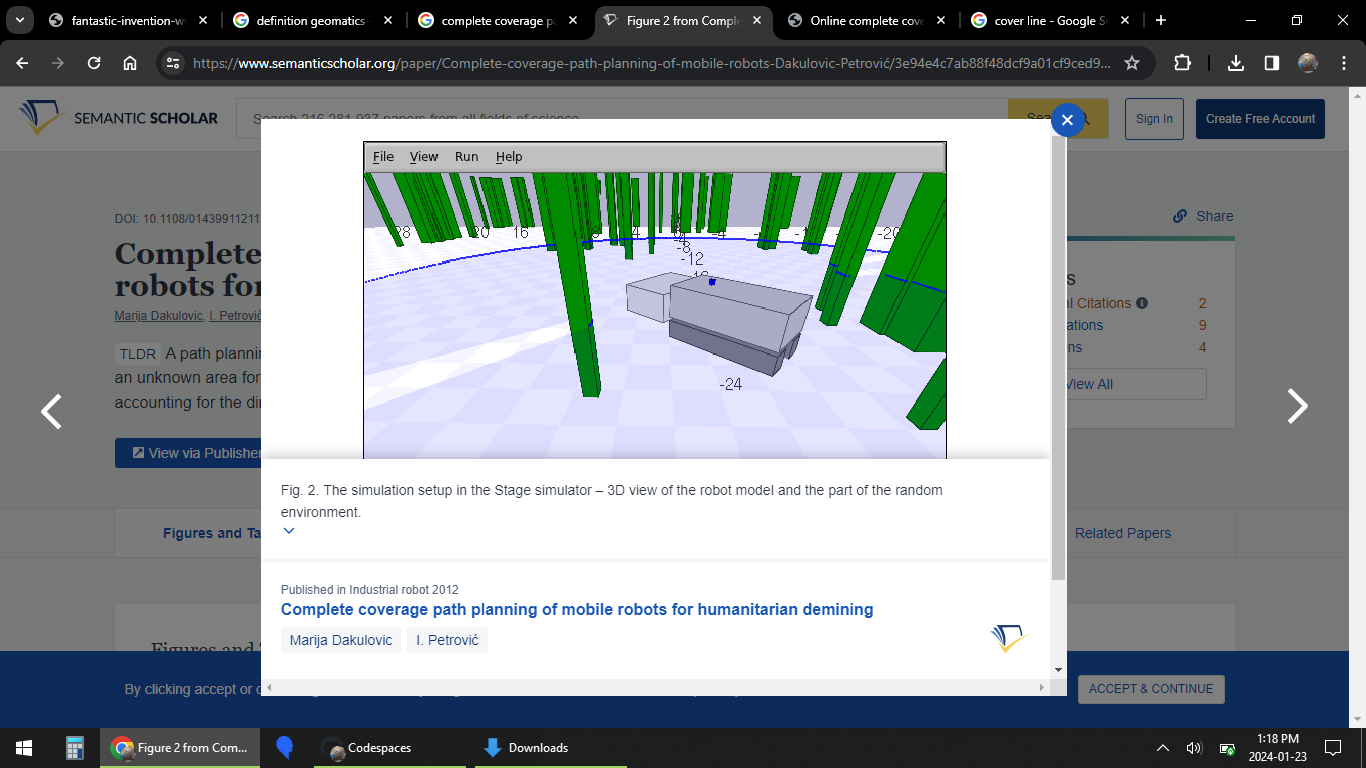Select author Marija Dakulovic chip in modal
This screenshot has height=768, width=1366.
pyautogui.click(x=341, y=640)
